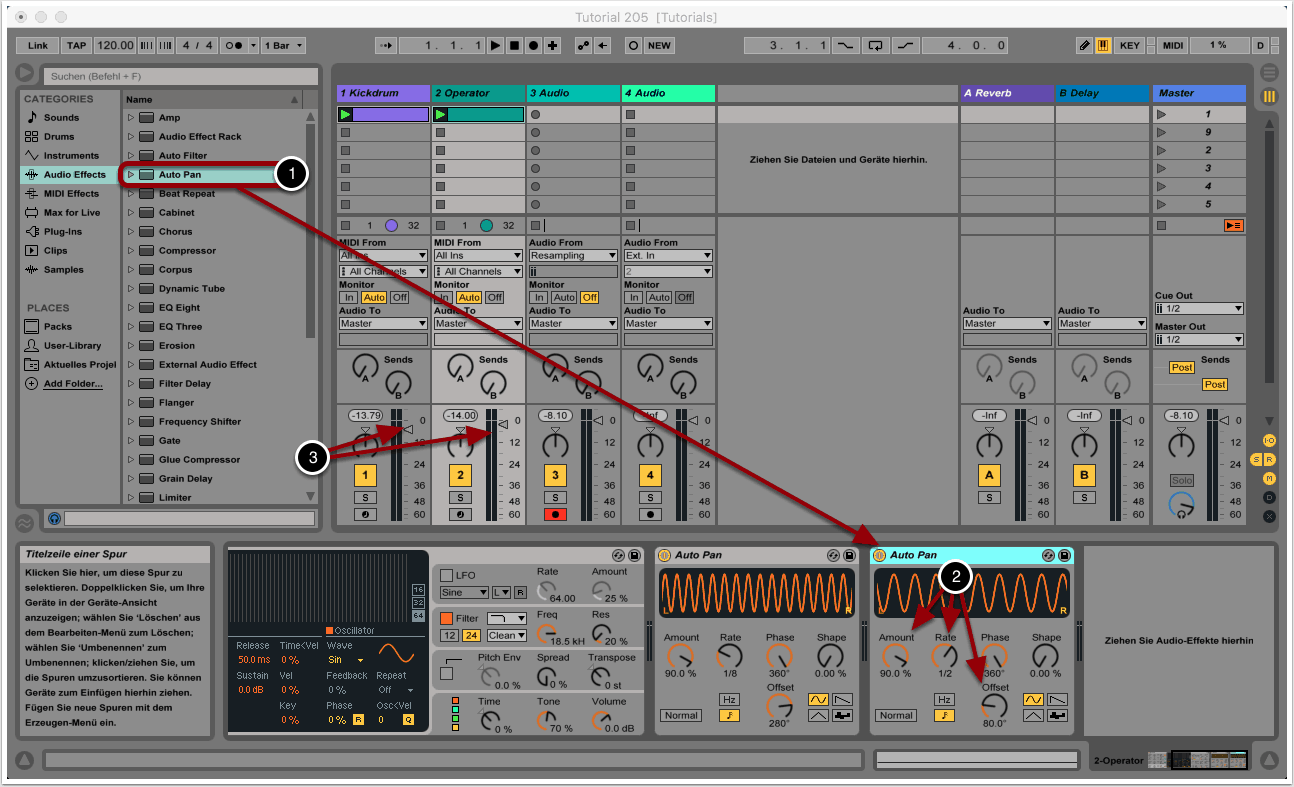Screen dimensions: 1294x787
Task: Open the Plug-Ins browser category
Action: (62, 232)
